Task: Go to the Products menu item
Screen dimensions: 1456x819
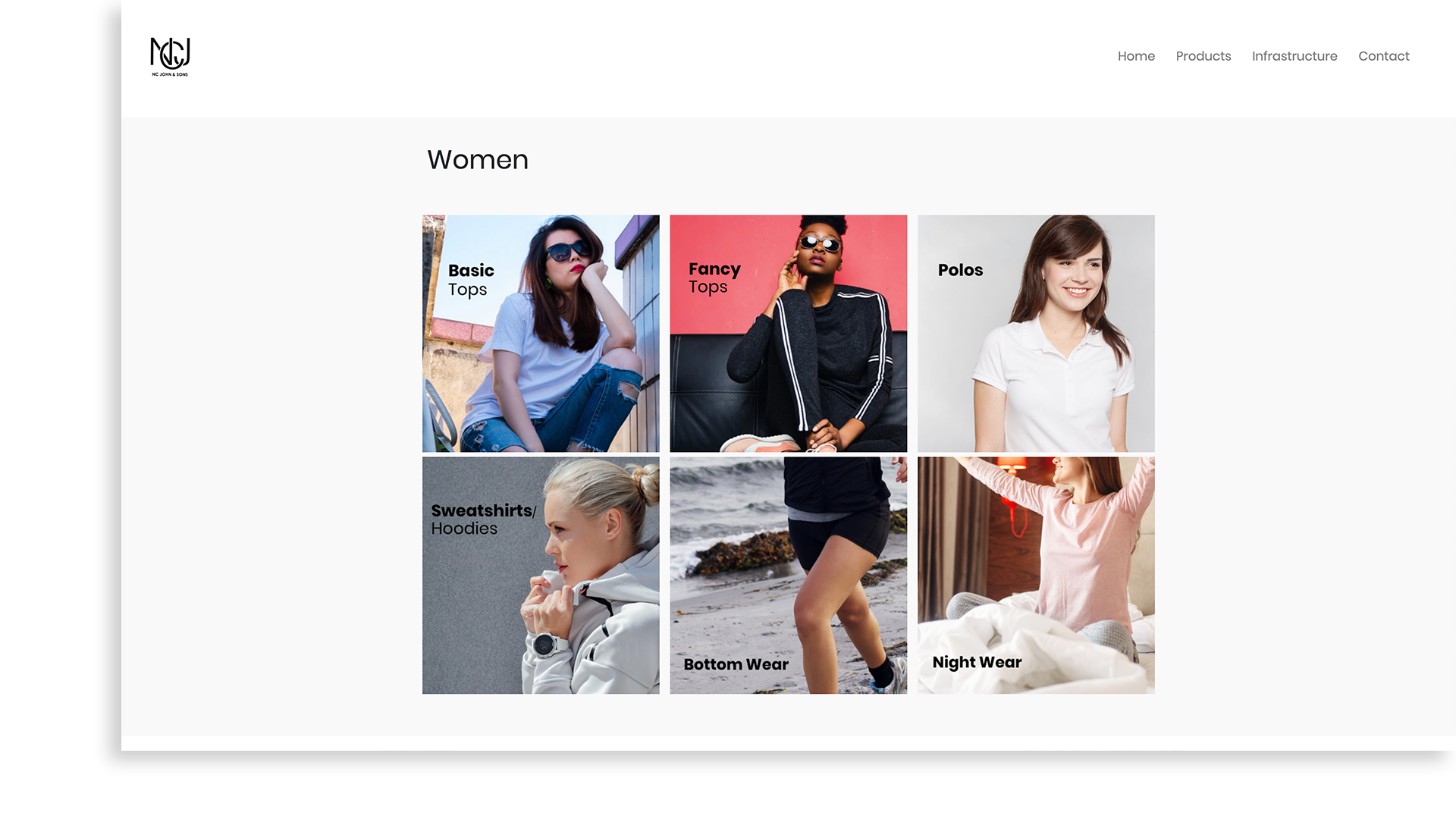Action: [1203, 56]
